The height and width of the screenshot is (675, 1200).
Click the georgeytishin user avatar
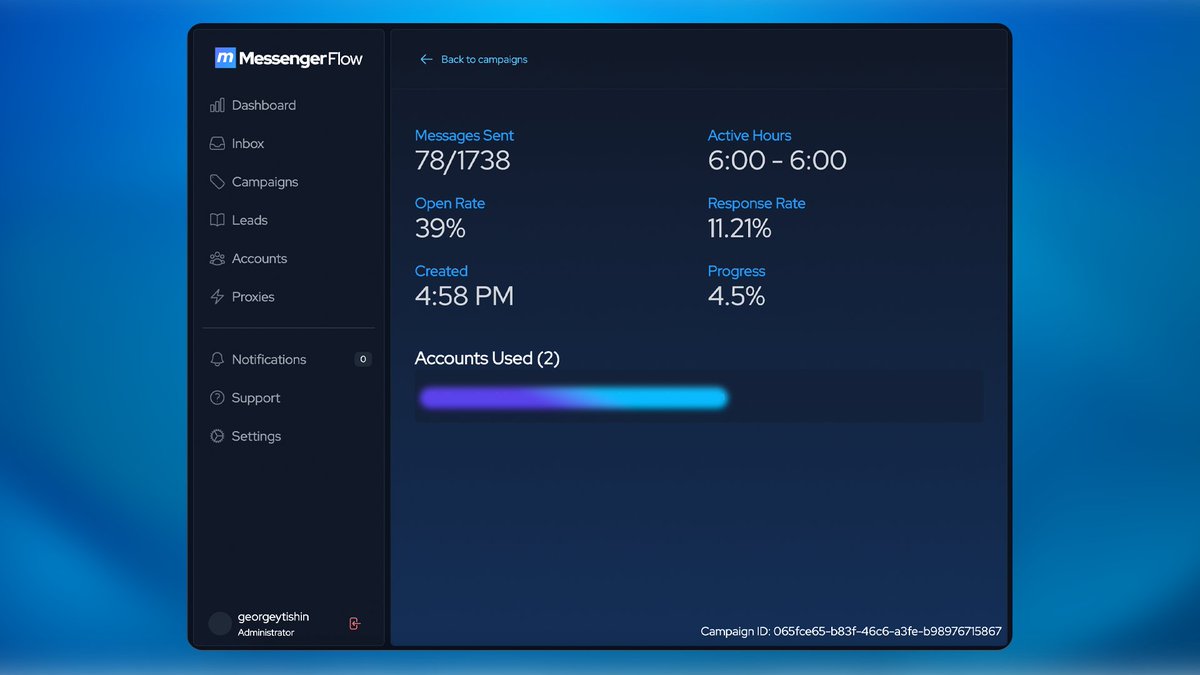coord(219,623)
